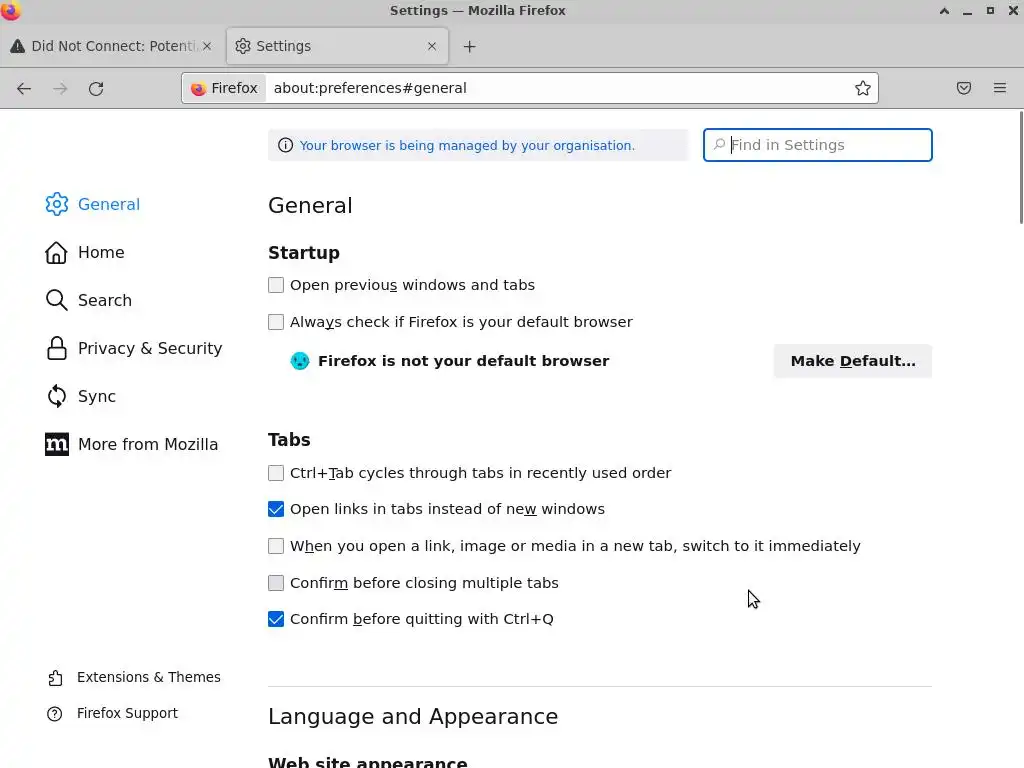Click the Firefox identity icon in the address bar
The image size is (1024, 768).
pos(224,88)
